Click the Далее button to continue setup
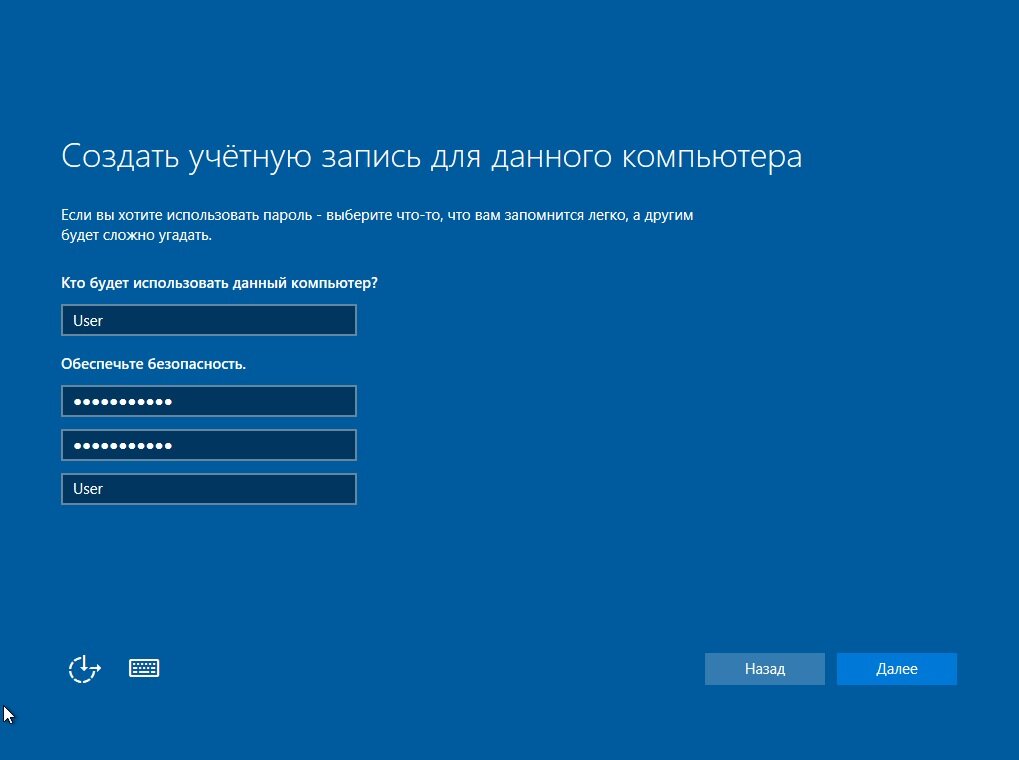The width and height of the screenshot is (1019, 760). coord(896,668)
